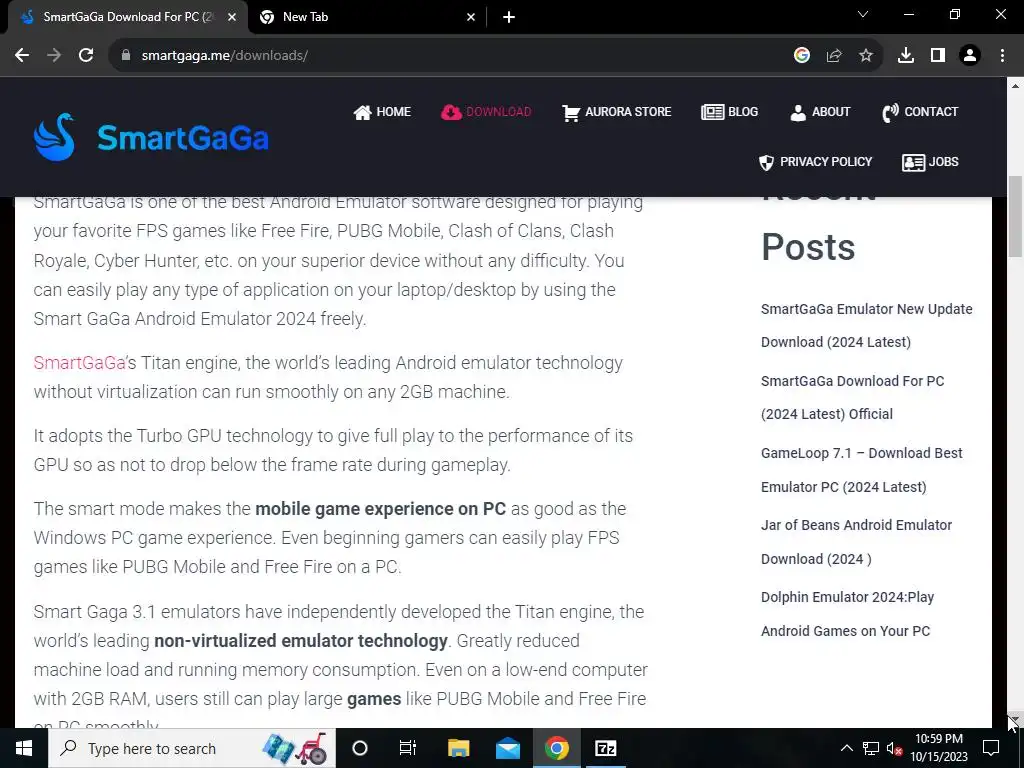The width and height of the screenshot is (1024, 768).
Task: Open Mail app from taskbar
Action: (x=507, y=748)
